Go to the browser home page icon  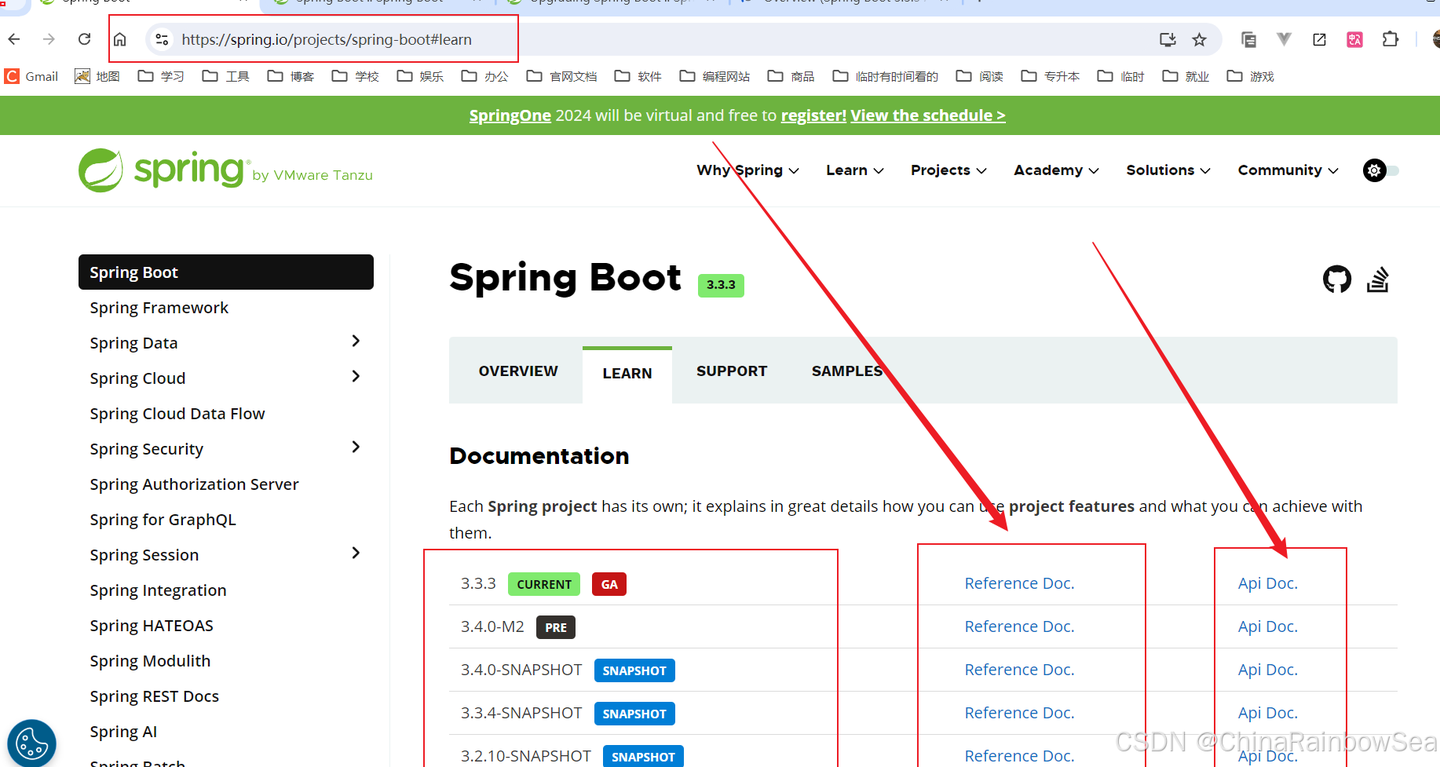coord(120,40)
